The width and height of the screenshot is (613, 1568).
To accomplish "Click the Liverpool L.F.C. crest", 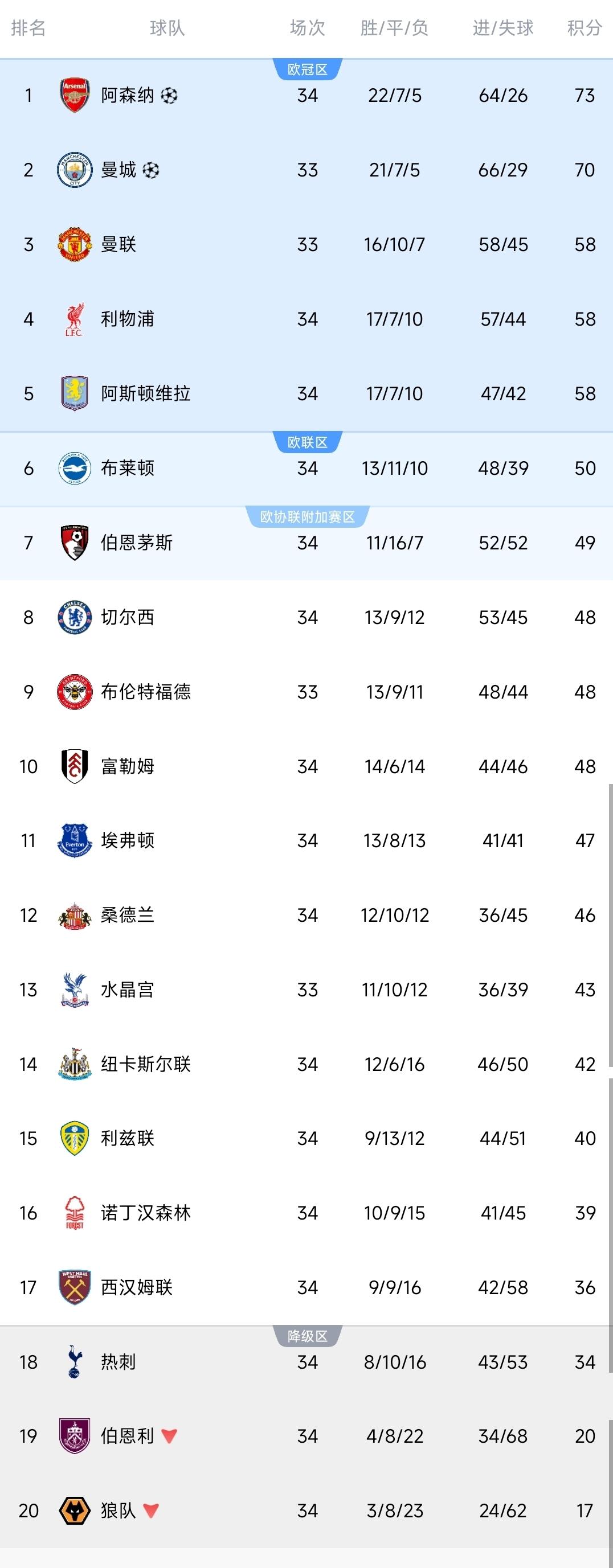I will coord(74,319).
